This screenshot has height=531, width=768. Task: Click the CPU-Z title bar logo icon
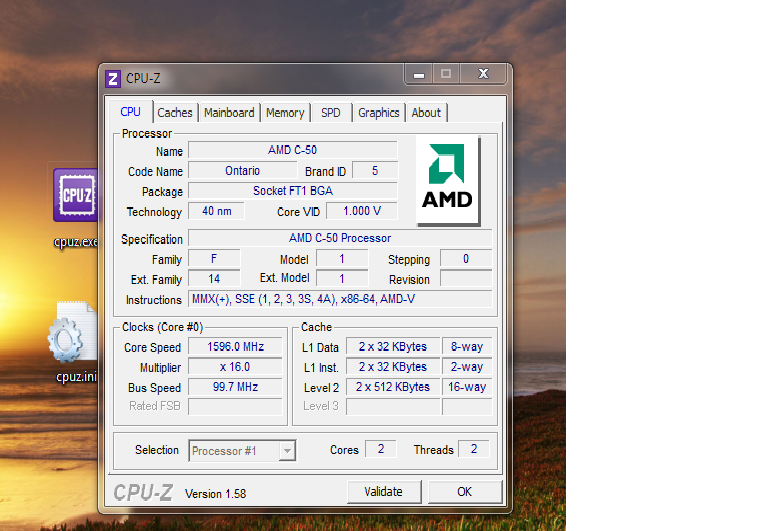(113, 79)
